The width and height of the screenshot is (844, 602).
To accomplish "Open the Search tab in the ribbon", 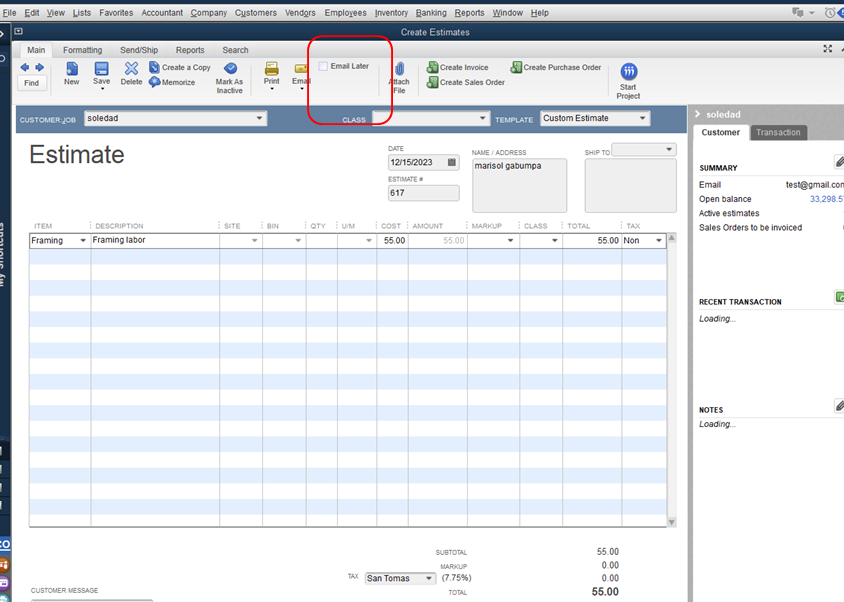I will tap(235, 50).
